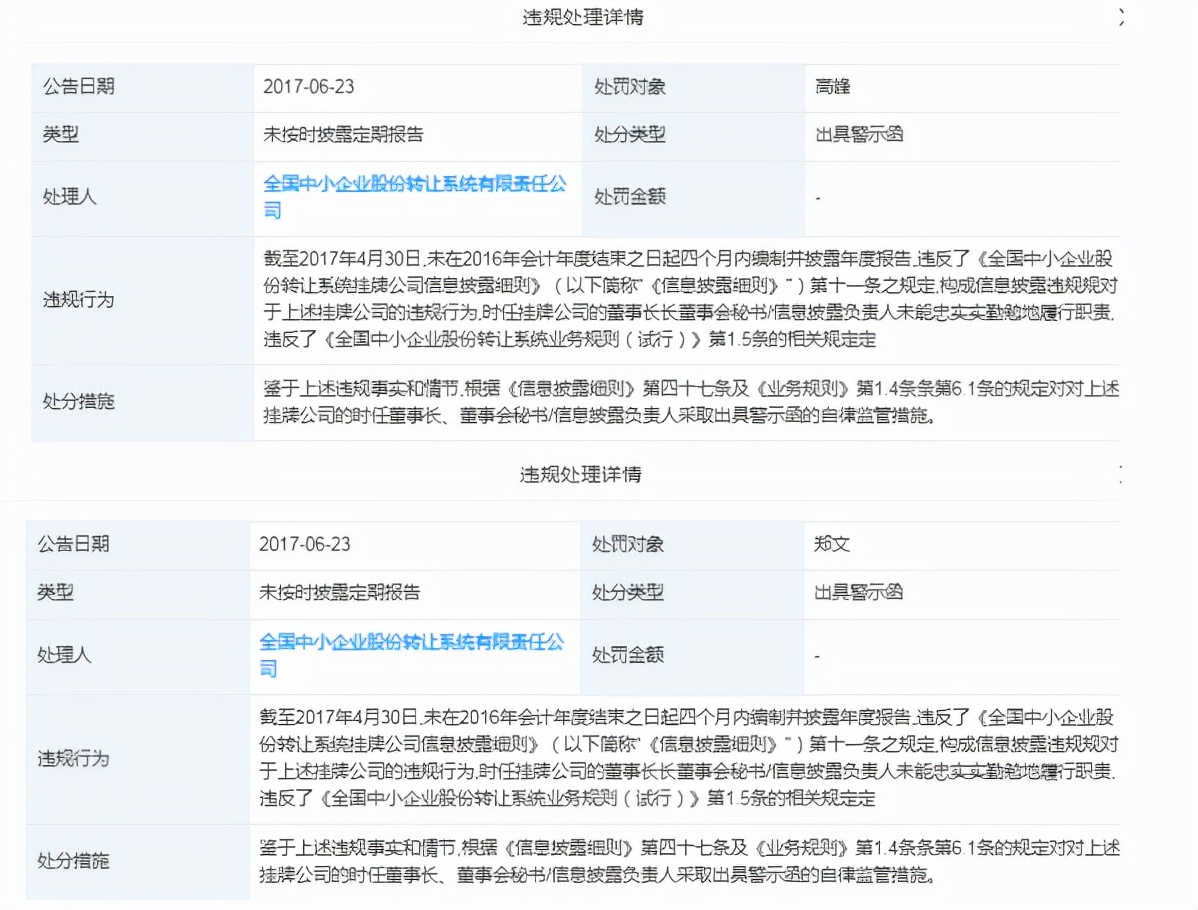Select the first panel's date 2017-06-23 next to 高峰
This screenshot has width=1198, height=910.
tap(309, 86)
